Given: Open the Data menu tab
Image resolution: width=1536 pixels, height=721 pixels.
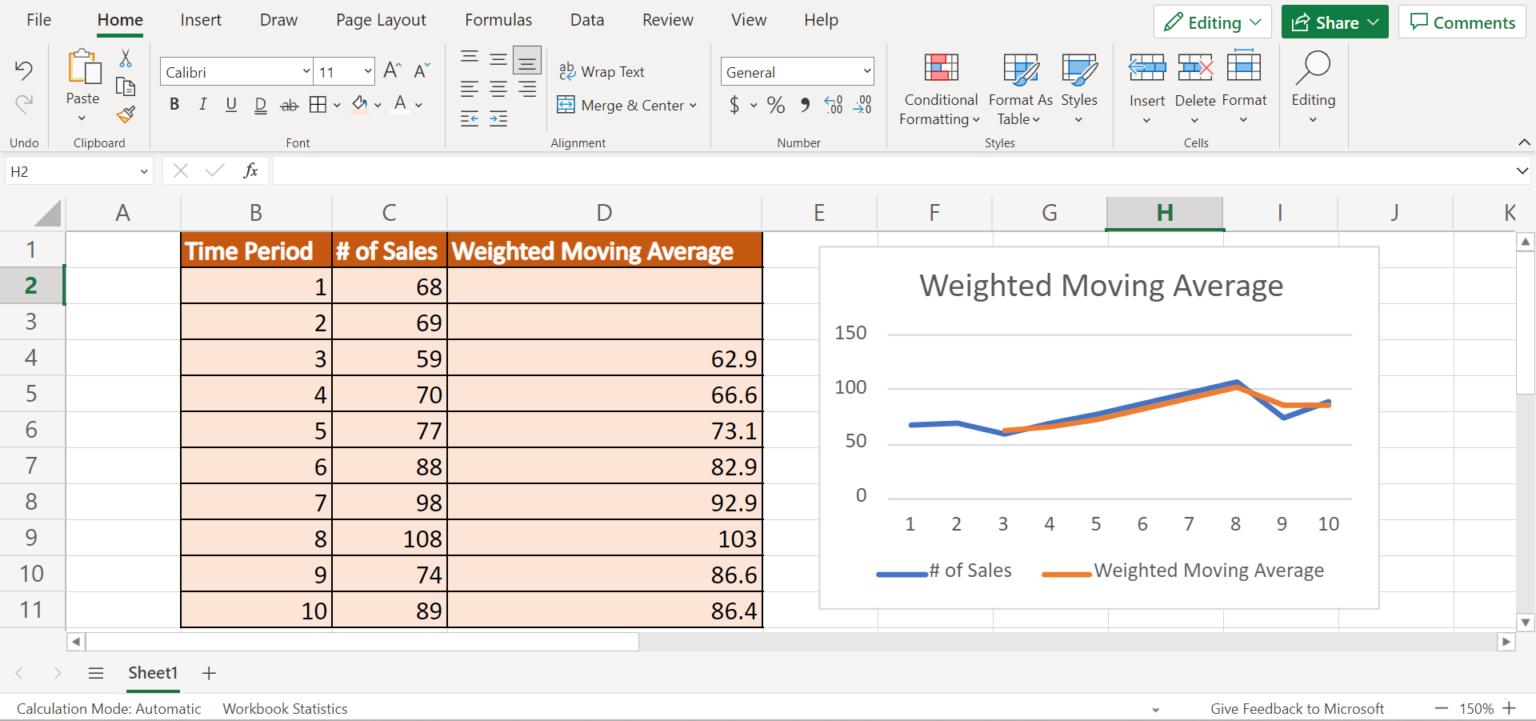Looking at the screenshot, I should [x=587, y=19].
